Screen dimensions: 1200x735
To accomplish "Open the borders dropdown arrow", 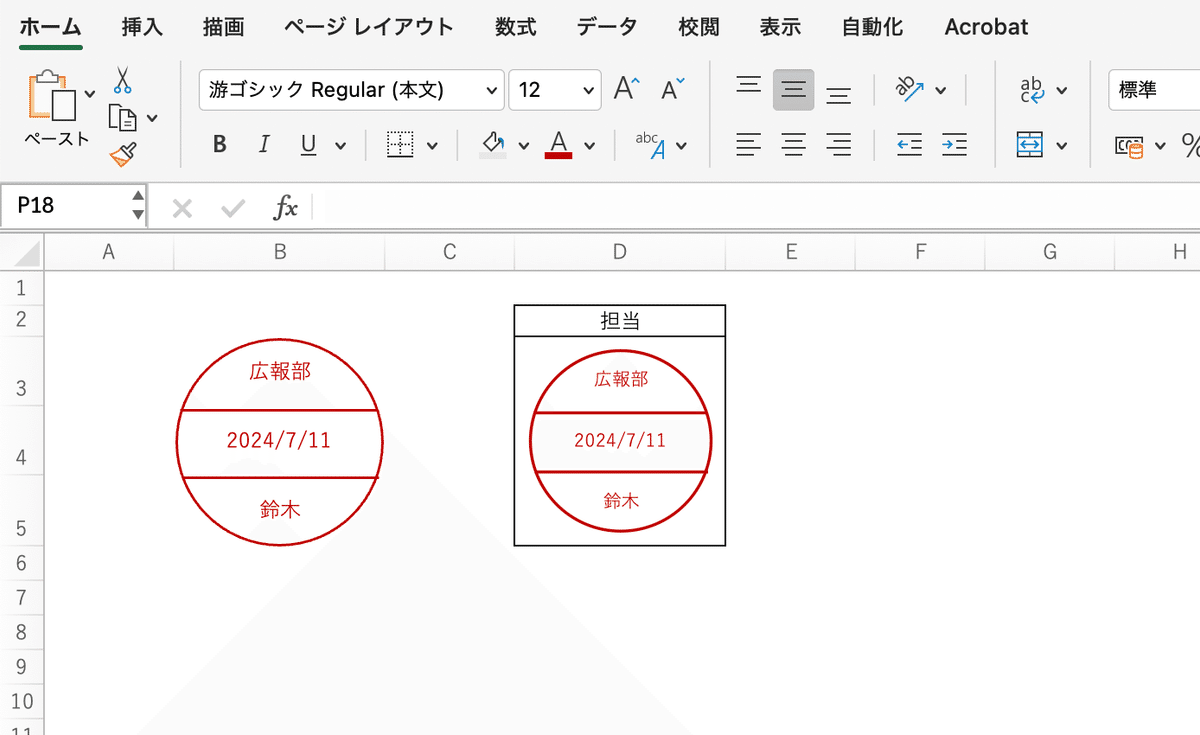I will pyautogui.click(x=434, y=144).
